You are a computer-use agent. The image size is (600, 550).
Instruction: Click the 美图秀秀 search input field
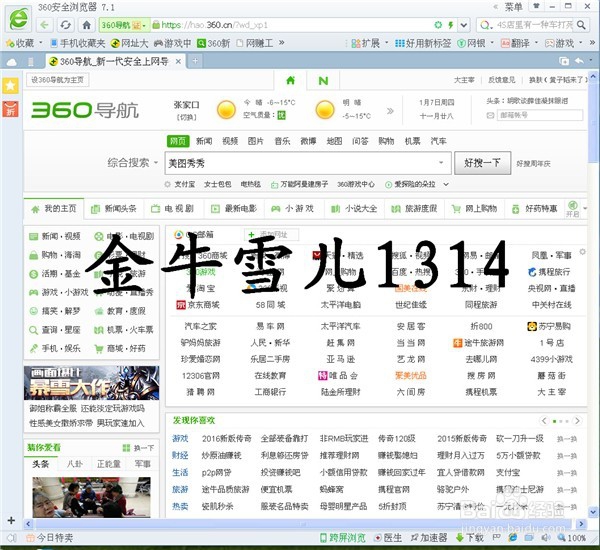pyautogui.click(x=308, y=163)
